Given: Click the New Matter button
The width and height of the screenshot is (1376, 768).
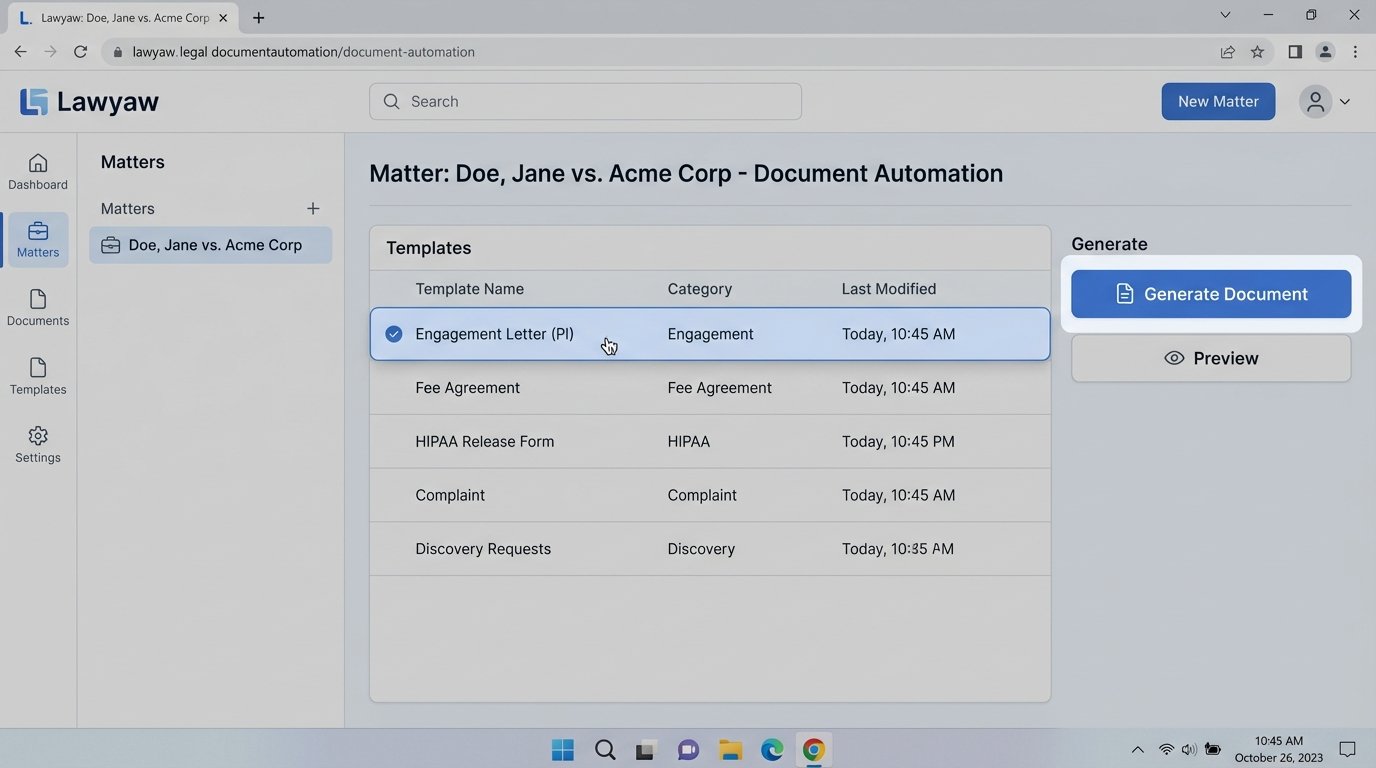Looking at the screenshot, I should point(1217,101).
